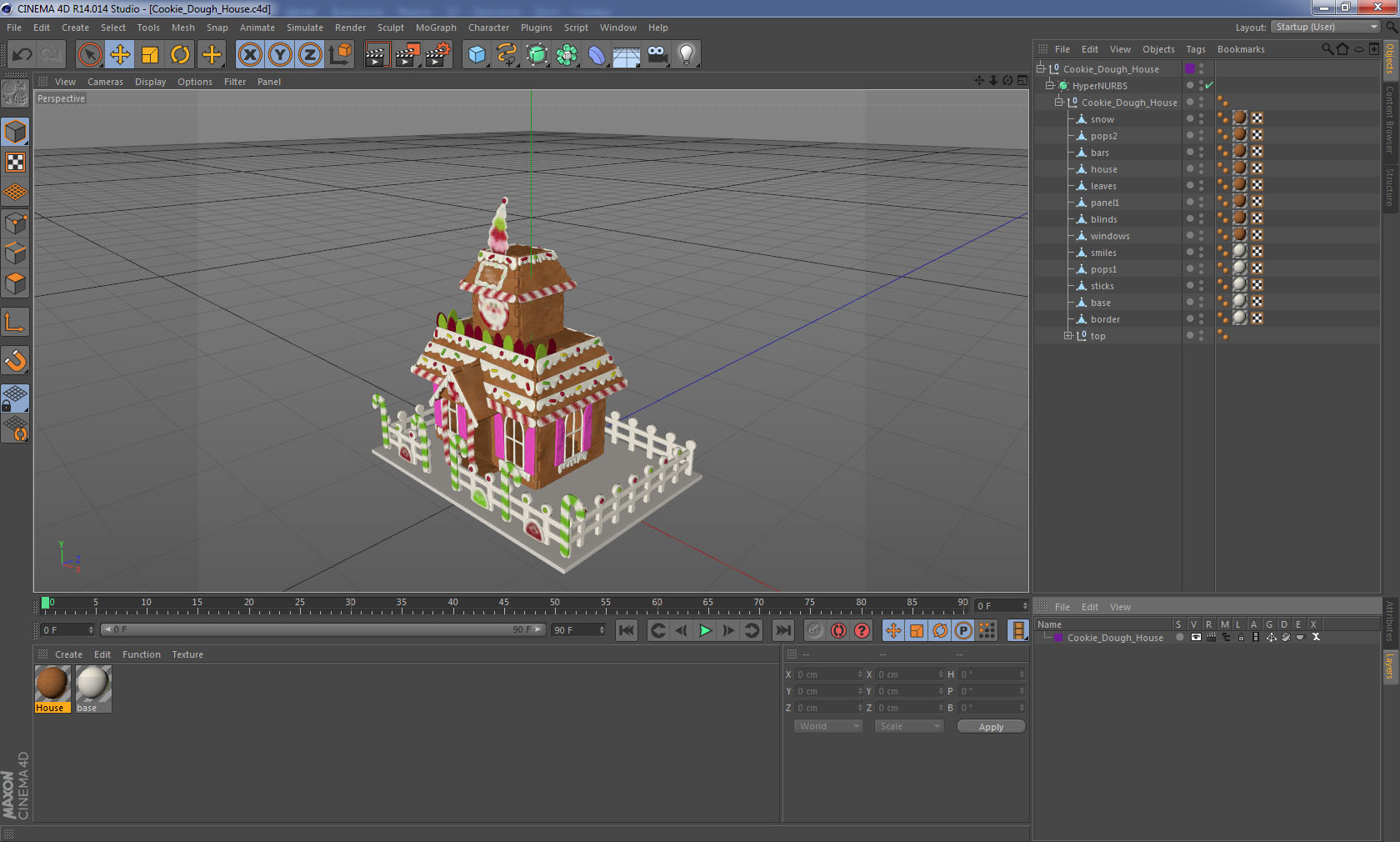Screen dimensions: 1400x842
Task: Select the Live Selection tool
Action: (89, 55)
